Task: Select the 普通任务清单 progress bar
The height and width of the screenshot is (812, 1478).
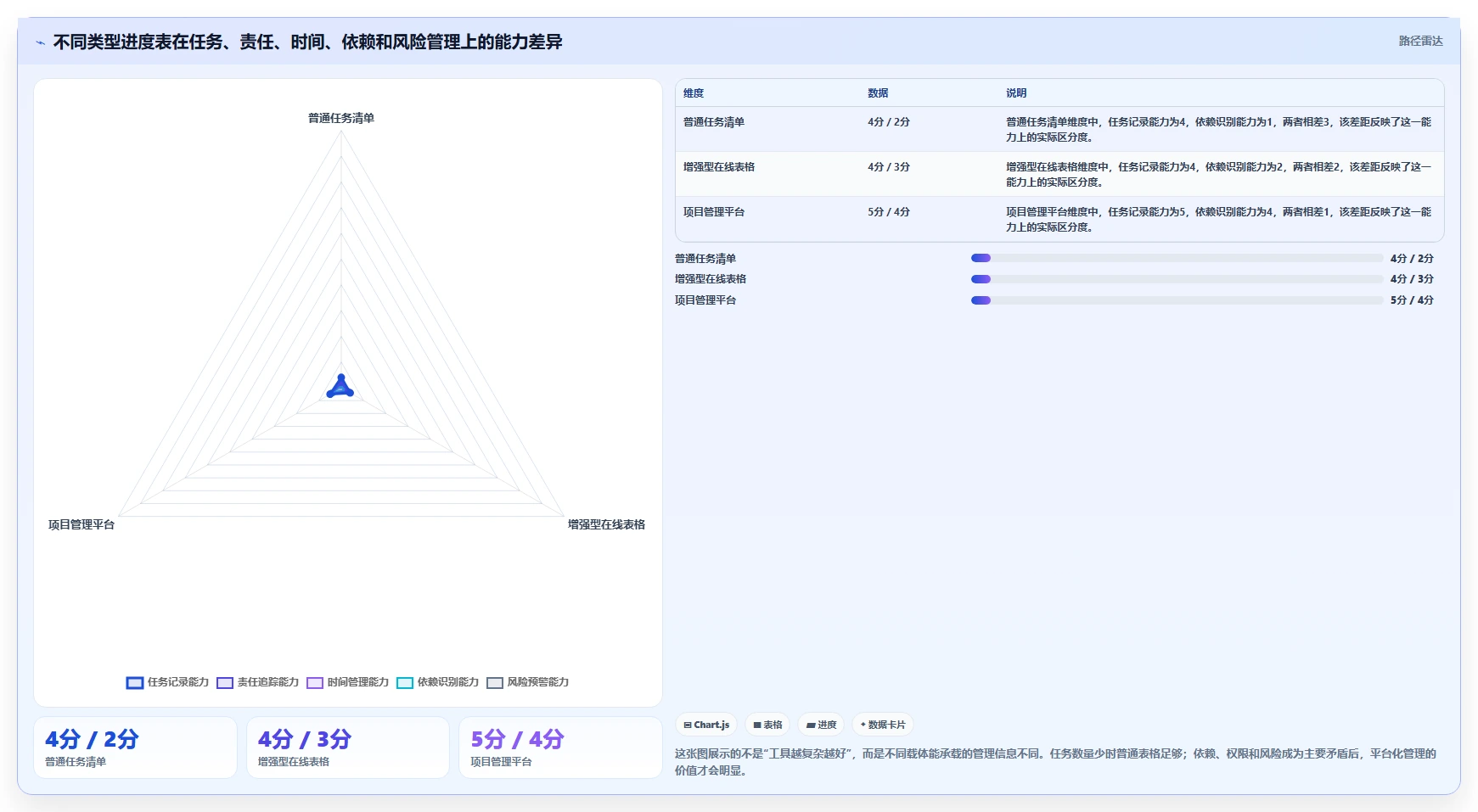Action: (x=1177, y=258)
